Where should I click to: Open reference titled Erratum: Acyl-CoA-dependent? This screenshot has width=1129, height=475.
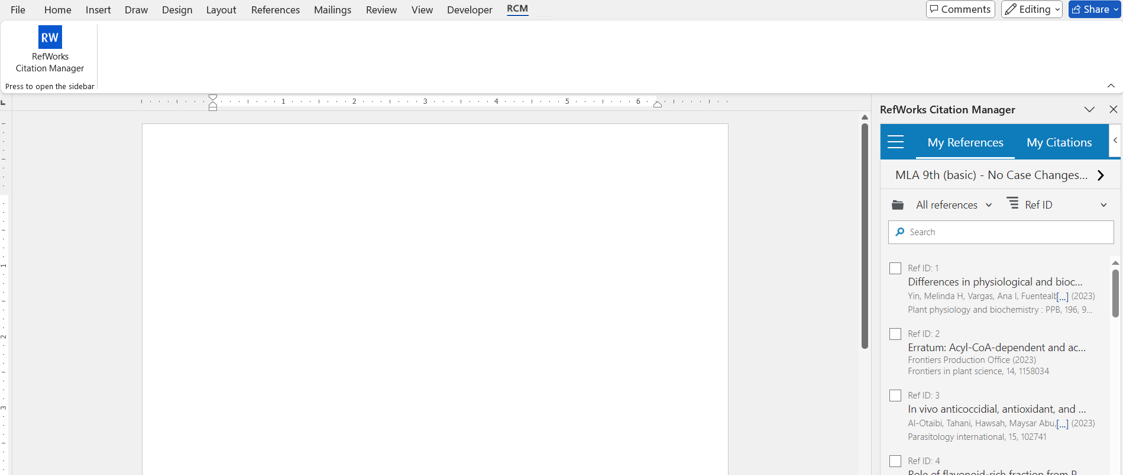[997, 348]
